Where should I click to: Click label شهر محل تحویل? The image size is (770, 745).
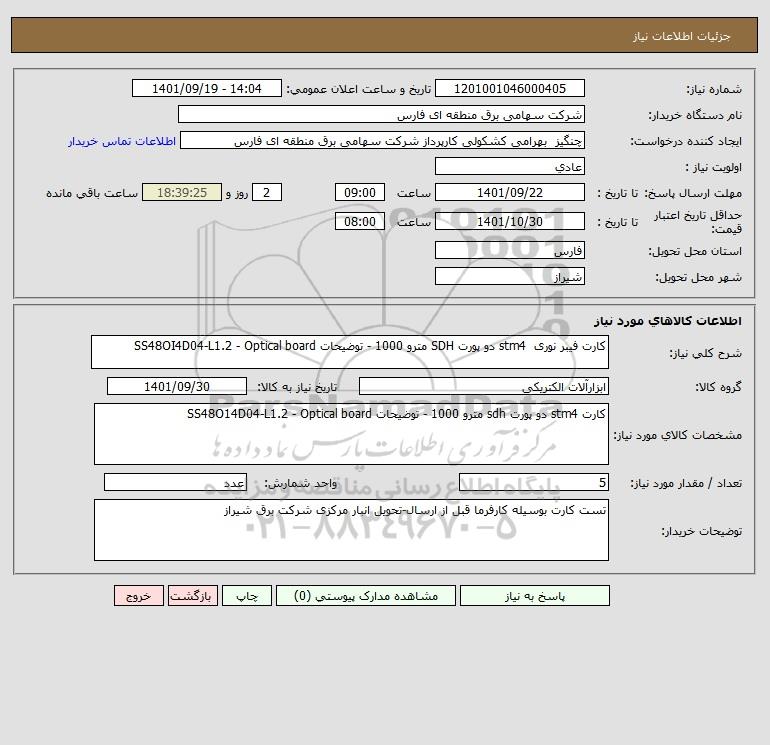[699, 277]
